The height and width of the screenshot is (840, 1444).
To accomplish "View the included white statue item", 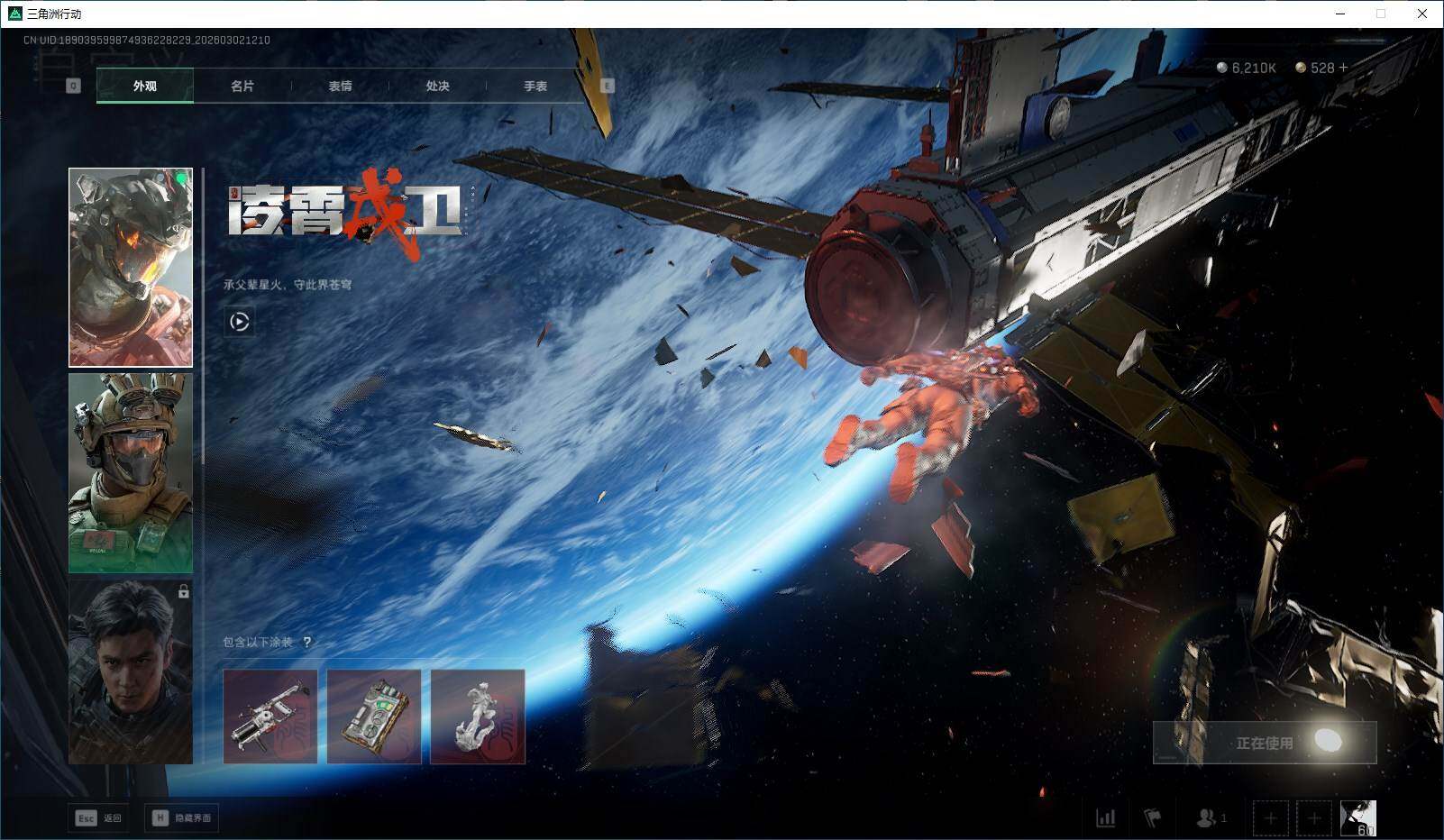I will 478,717.
